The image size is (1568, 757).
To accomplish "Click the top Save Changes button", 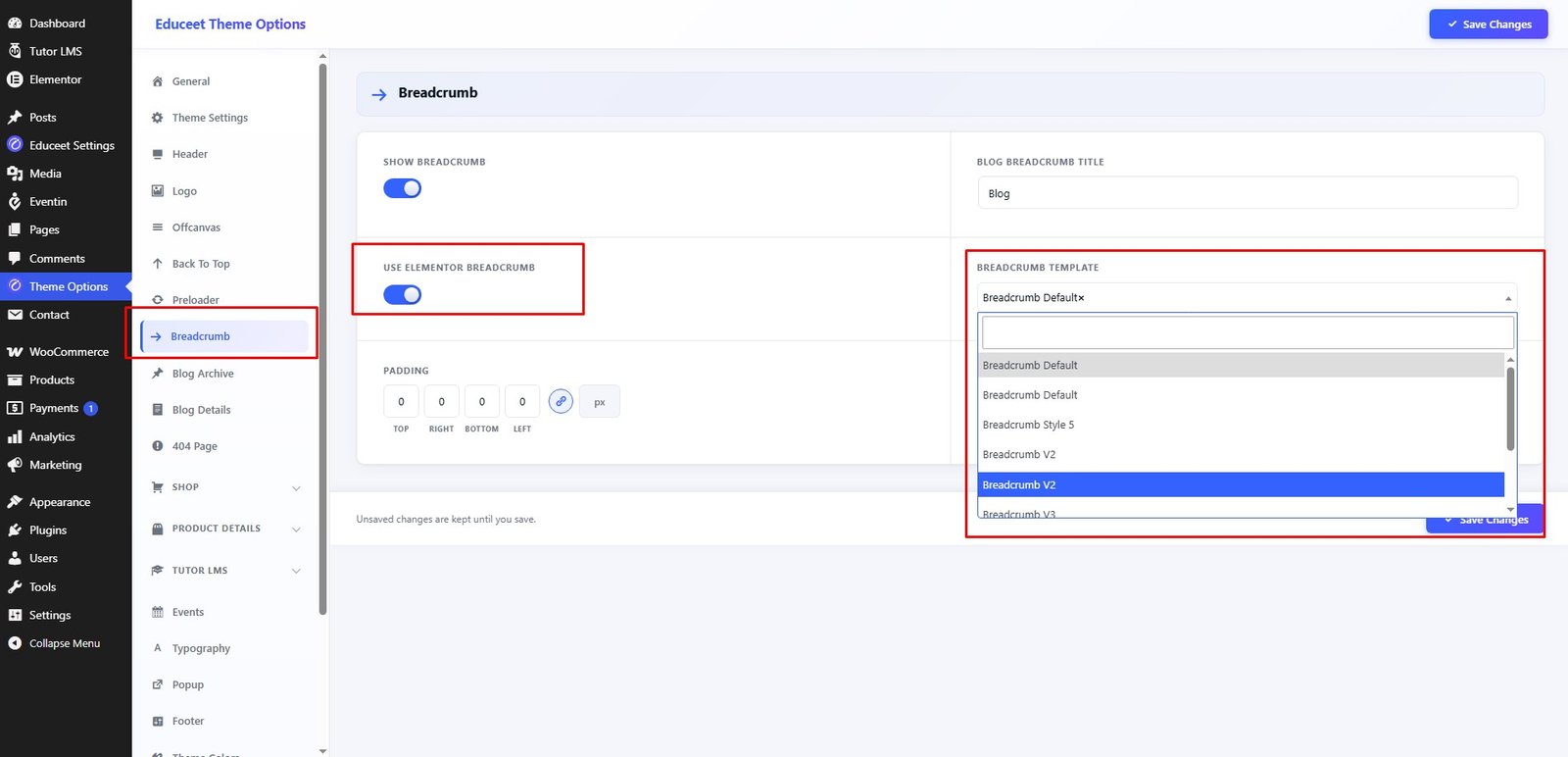I will (x=1489, y=25).
